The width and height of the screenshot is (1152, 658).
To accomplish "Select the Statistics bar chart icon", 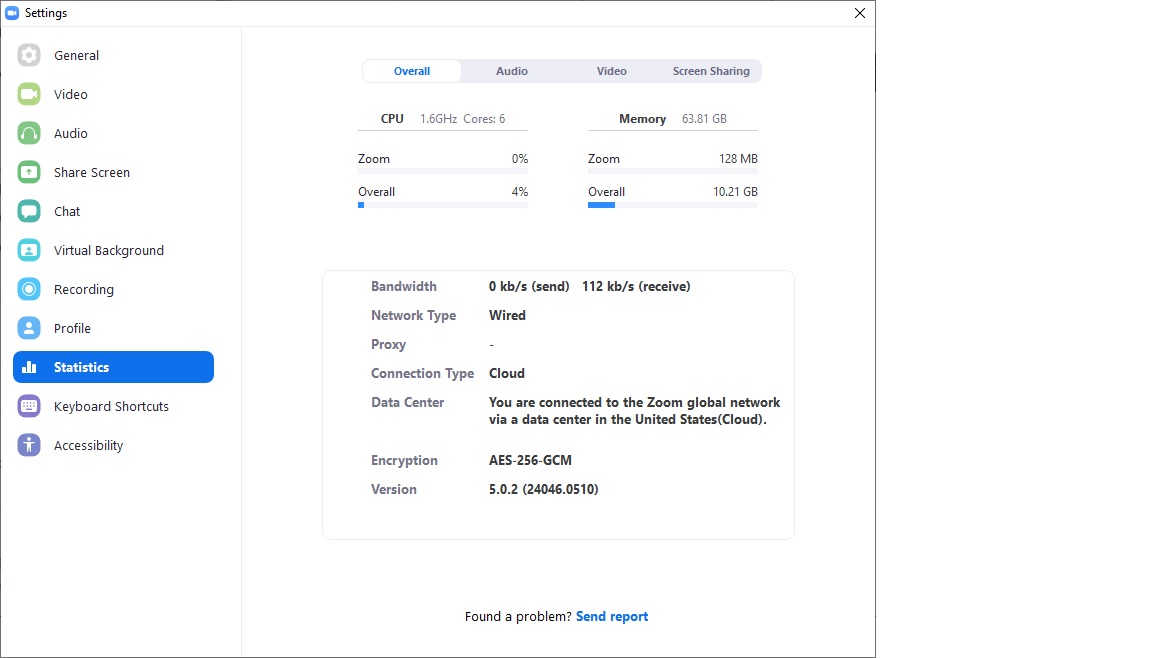I will [29, 367].
